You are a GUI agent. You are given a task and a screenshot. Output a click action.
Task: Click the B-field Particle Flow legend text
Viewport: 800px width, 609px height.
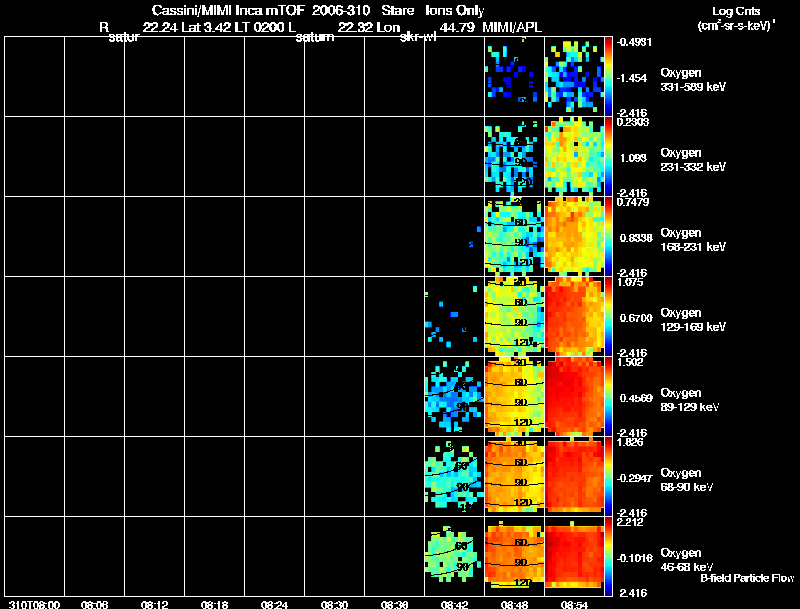point(747,578)
